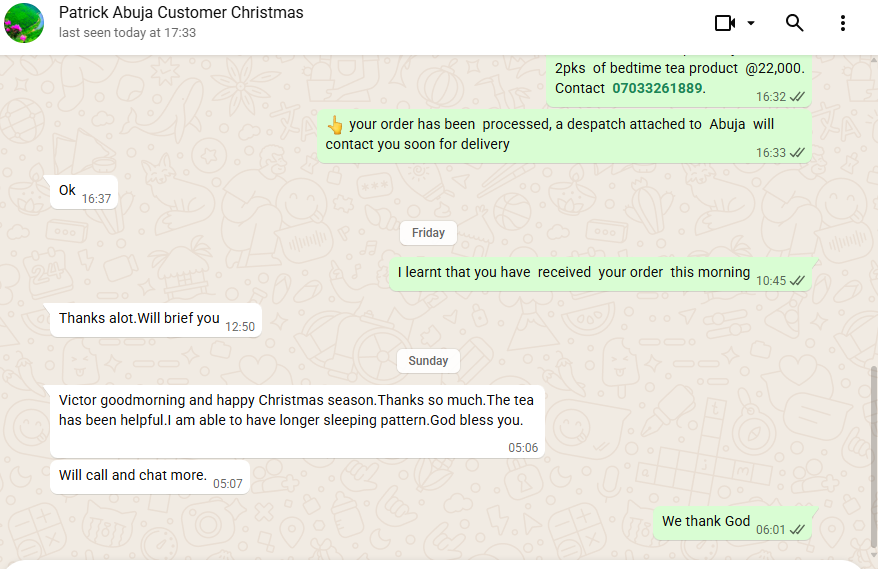Click the 'last seen today at 17:33' status
Viewport: 878px width, 569px height.
(127, 33)
